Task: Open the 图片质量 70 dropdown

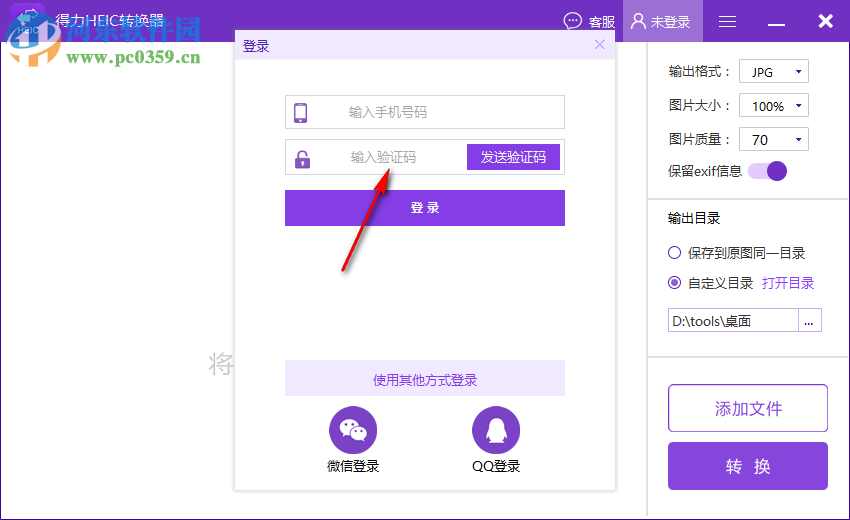Action: [x=774, y=139]
